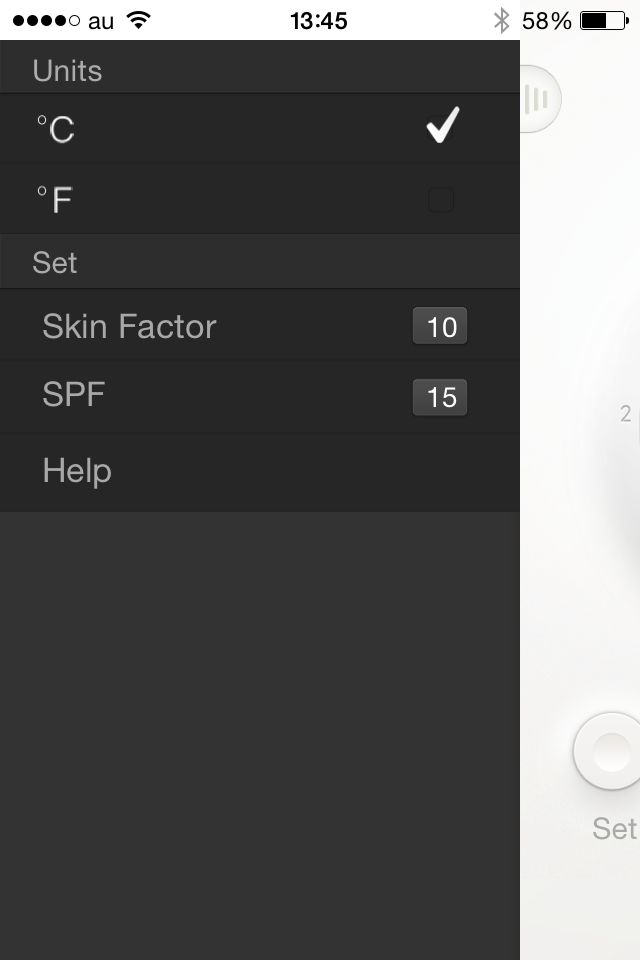Tap the Wi-Fi status icon

tap(138, 20)
